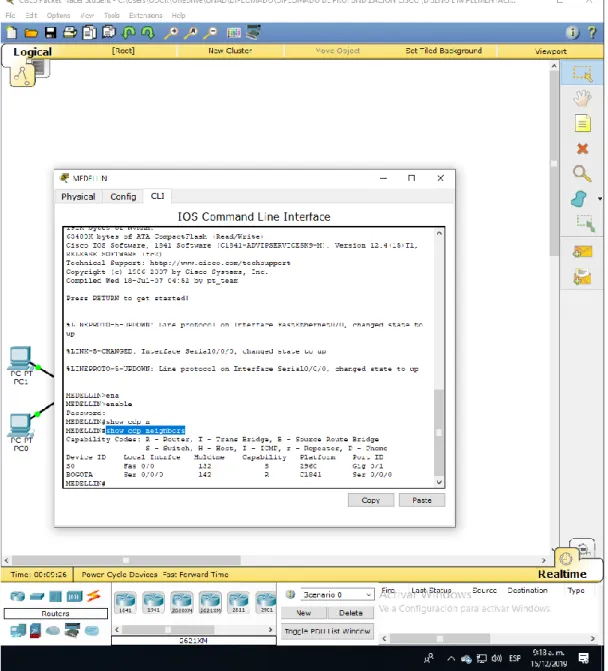Pick the 2620XM router device
The image size is (608, 671).
coord(182,602)
